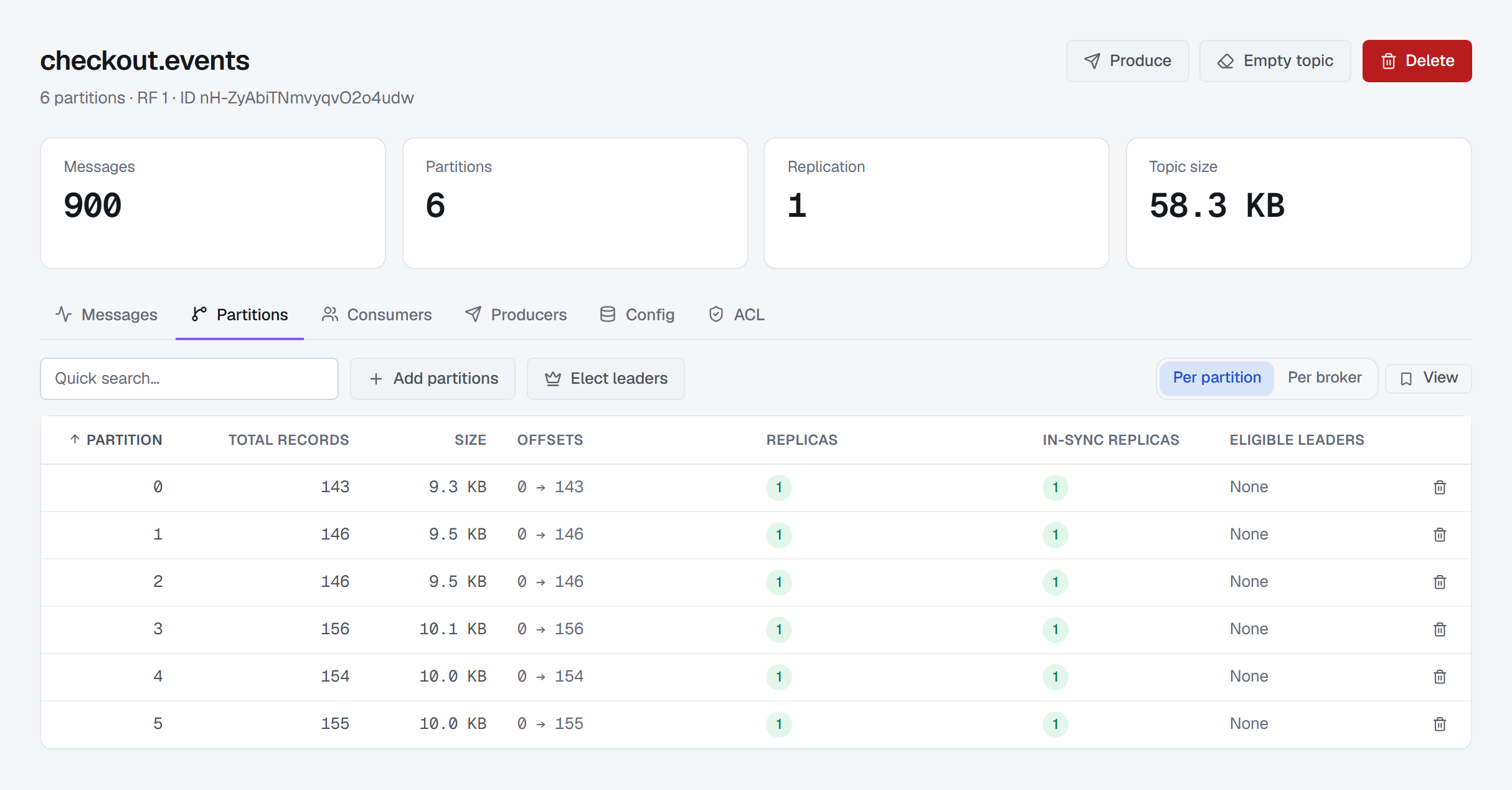The height and width of the screenshot is (790, 1512).
Task: Click the Messages 900 stat card
Action: coord(213,203)
